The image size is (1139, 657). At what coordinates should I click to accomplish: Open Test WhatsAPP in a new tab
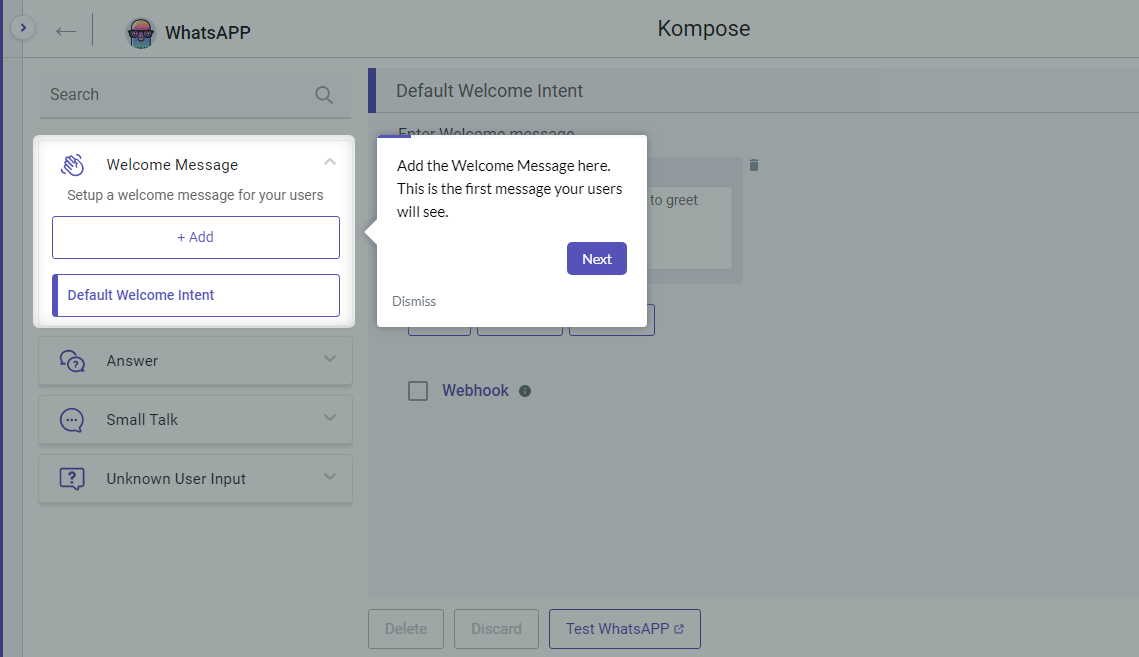624,629
